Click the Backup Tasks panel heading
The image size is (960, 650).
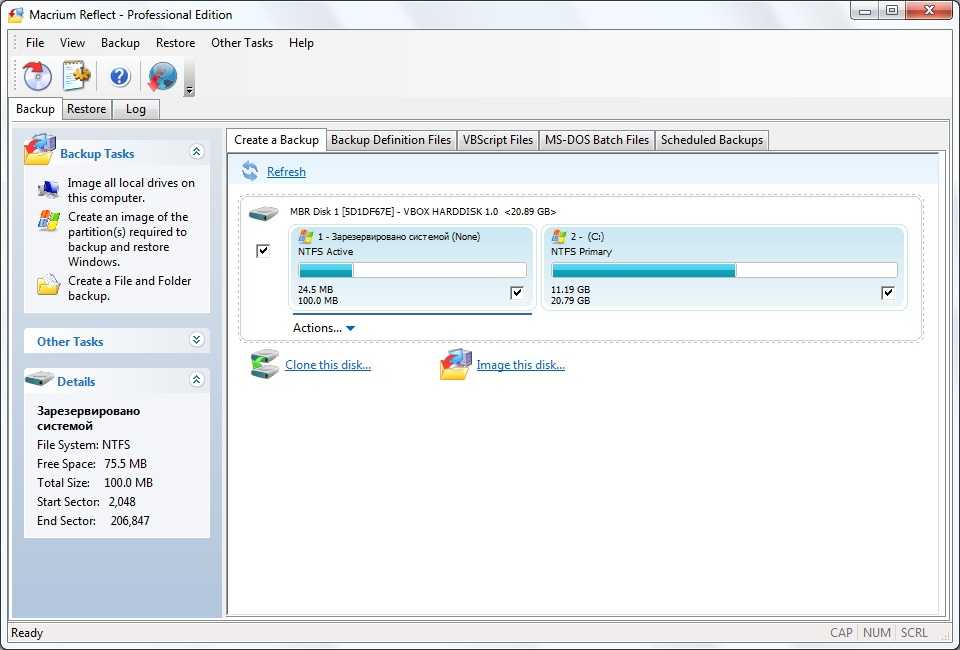tap(97, 154)
